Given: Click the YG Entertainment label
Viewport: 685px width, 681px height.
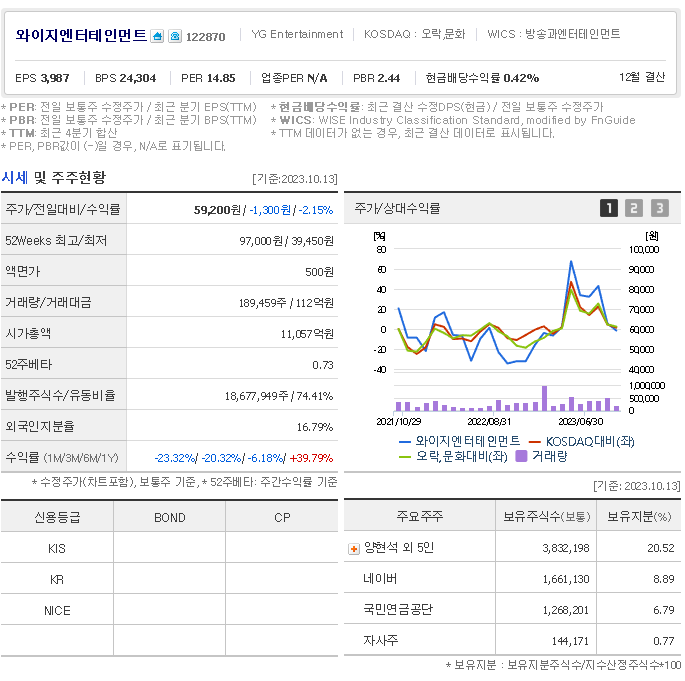Looking at the screenshot, I should coord(297,34).
